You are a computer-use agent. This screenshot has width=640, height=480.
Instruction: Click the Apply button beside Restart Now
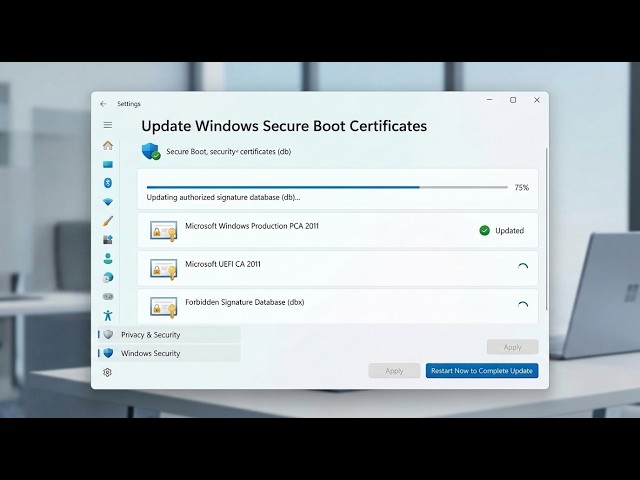394,371
